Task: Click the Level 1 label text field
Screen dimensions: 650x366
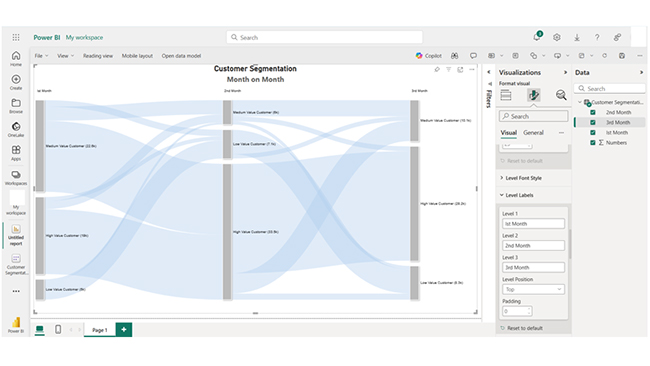Action: click(533, 224)
